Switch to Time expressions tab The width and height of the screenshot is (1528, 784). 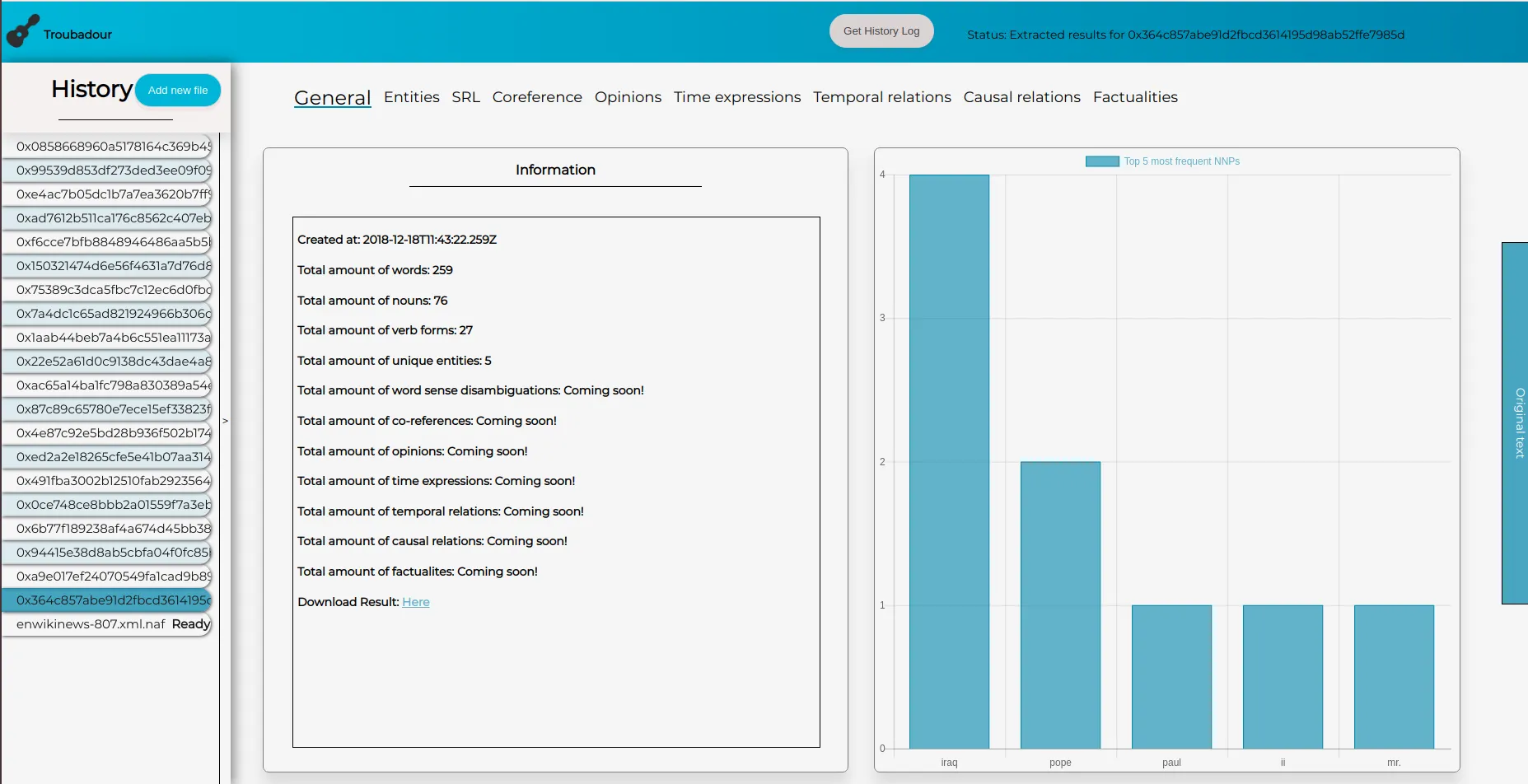(x=737, y=97)
